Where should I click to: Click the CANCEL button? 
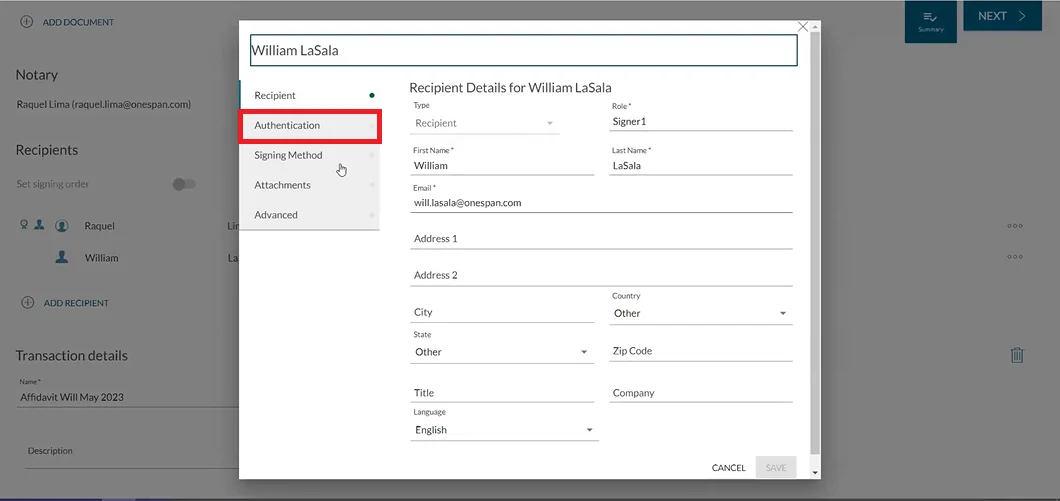[x=728, y=468]
